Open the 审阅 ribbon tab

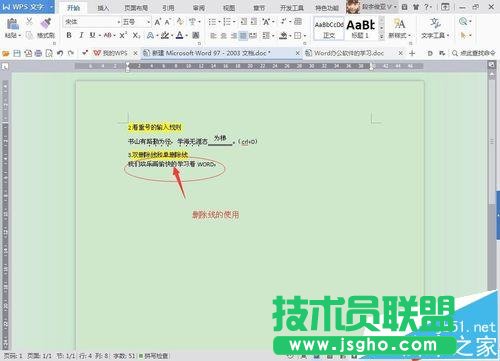coord(199,8)
